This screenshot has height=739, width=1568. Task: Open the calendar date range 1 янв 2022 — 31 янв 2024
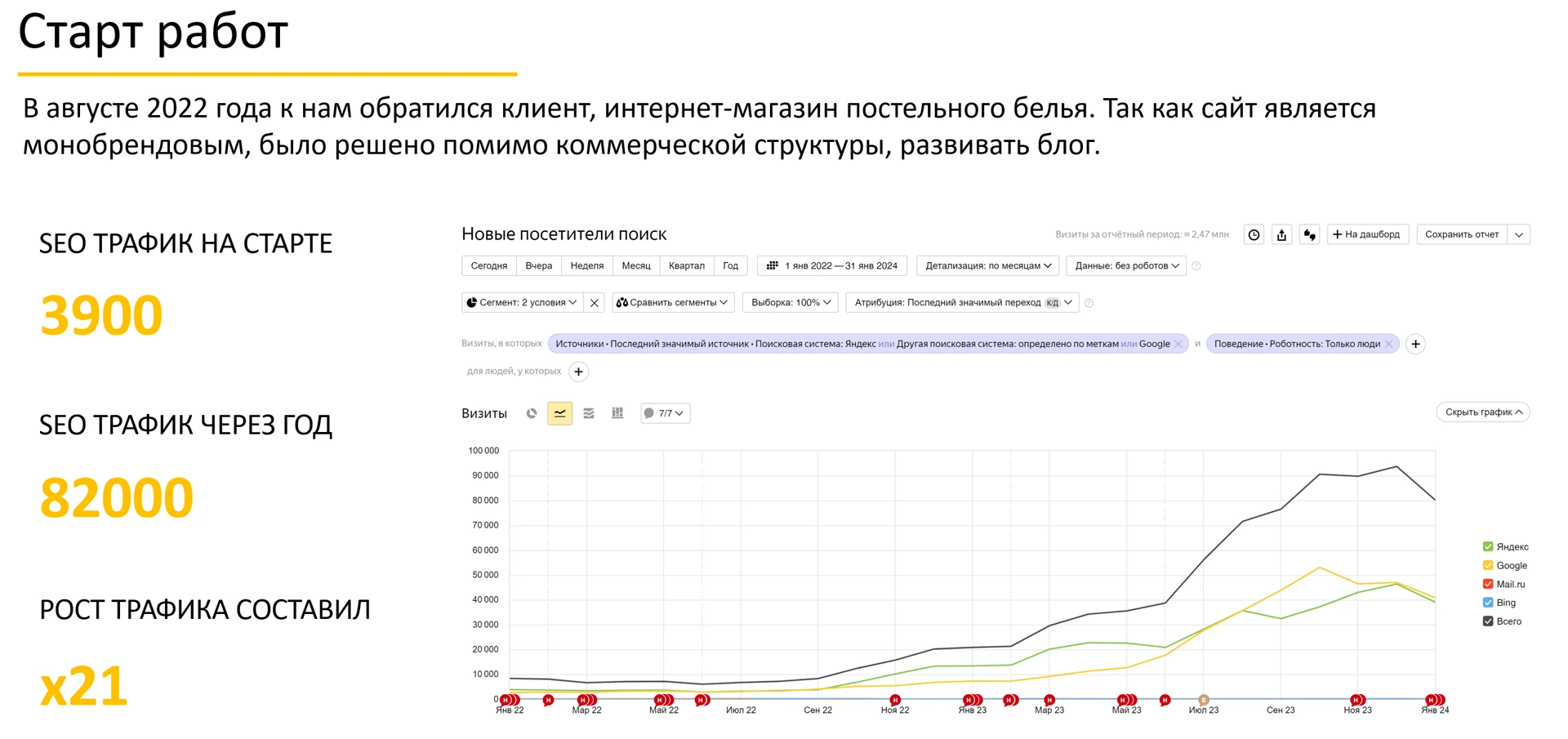pyautogui.click(x=832, y=266)
